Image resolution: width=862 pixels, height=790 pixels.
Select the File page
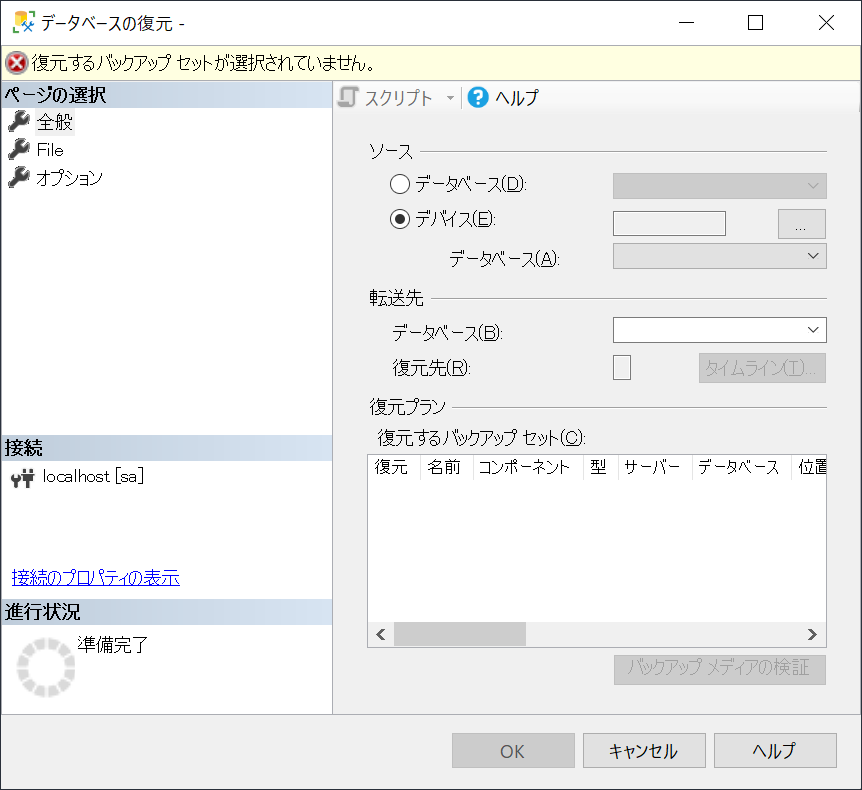point(50,150)
